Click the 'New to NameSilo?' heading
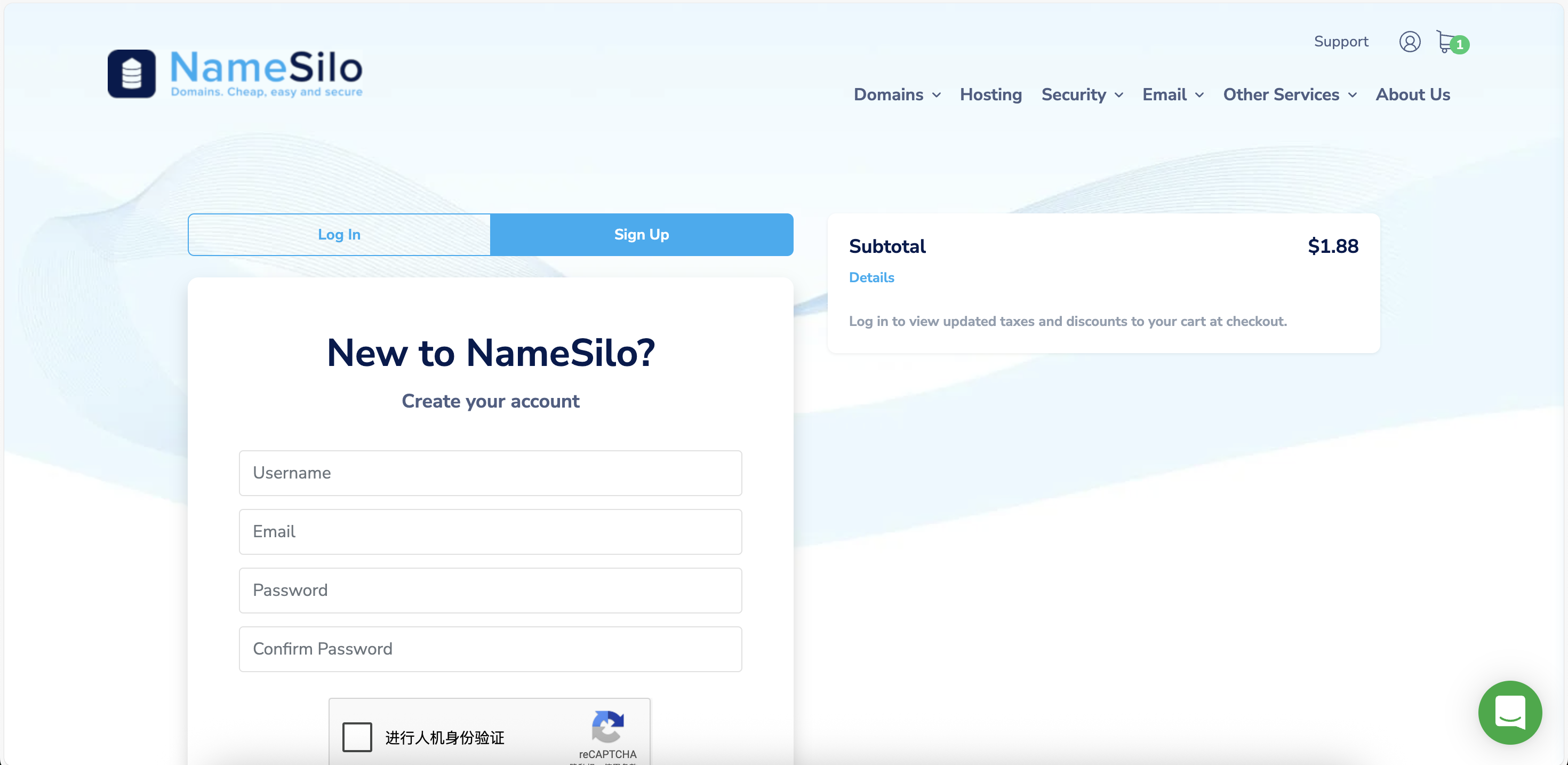Screen dimensions: 1568x765 pos(491,353)
